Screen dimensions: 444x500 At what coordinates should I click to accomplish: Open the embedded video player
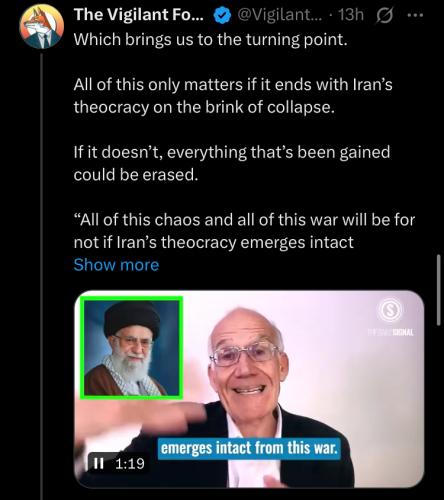(249, 389)
